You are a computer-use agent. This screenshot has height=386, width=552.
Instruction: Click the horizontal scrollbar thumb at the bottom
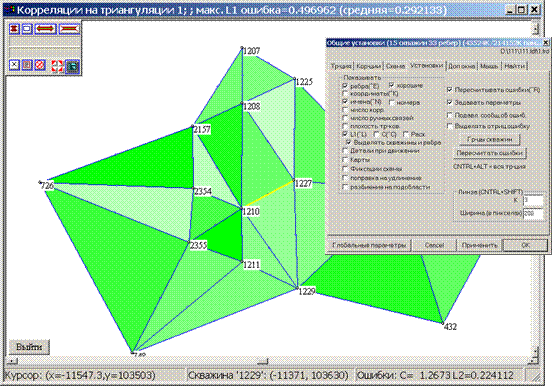tap(263, 361)
